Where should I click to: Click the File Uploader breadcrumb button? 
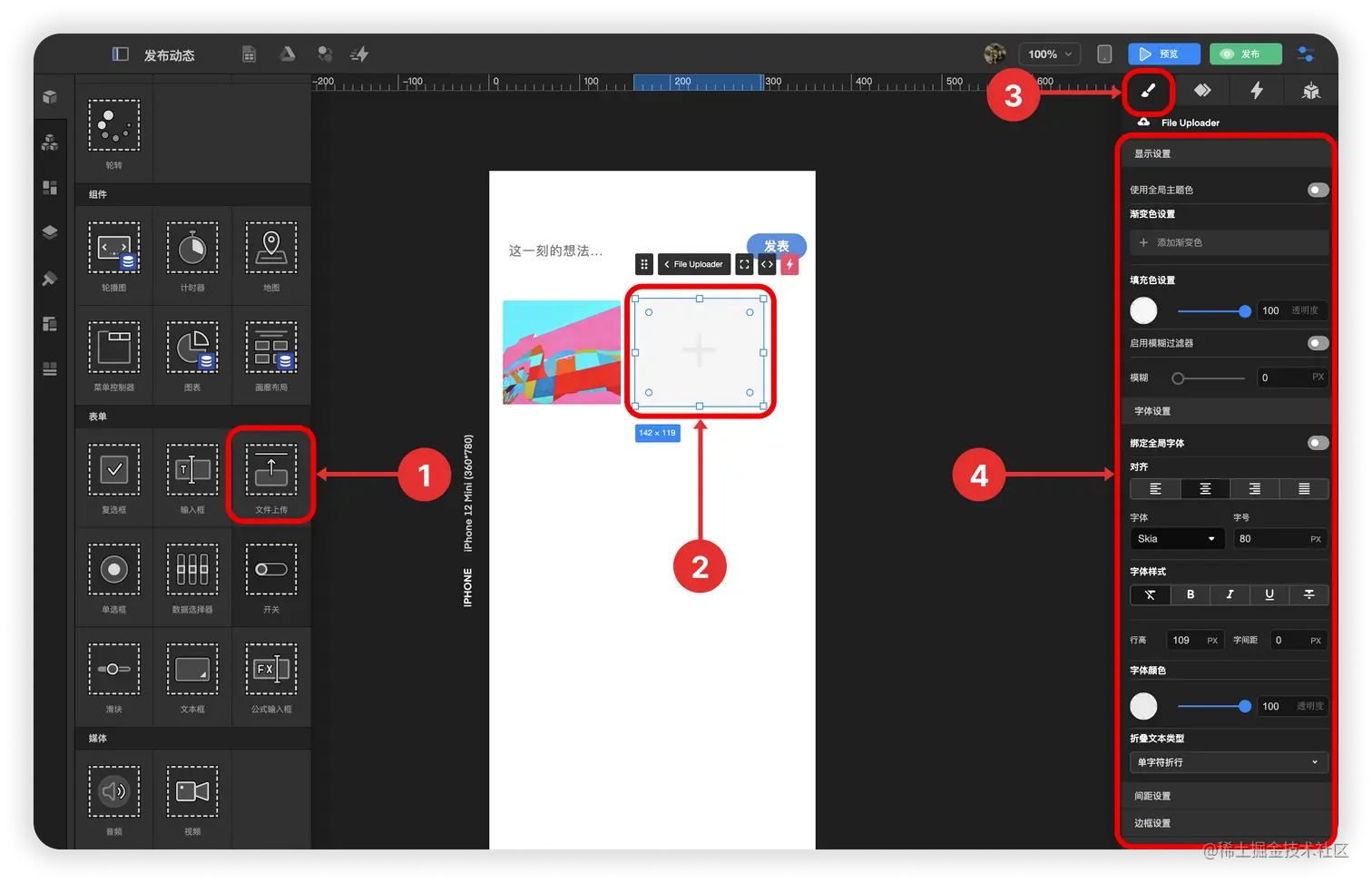tap(694, 264)
